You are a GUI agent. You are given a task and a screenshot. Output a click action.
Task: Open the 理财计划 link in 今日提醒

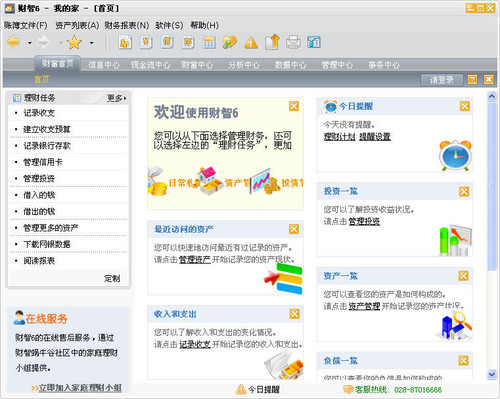pos(339,137)
